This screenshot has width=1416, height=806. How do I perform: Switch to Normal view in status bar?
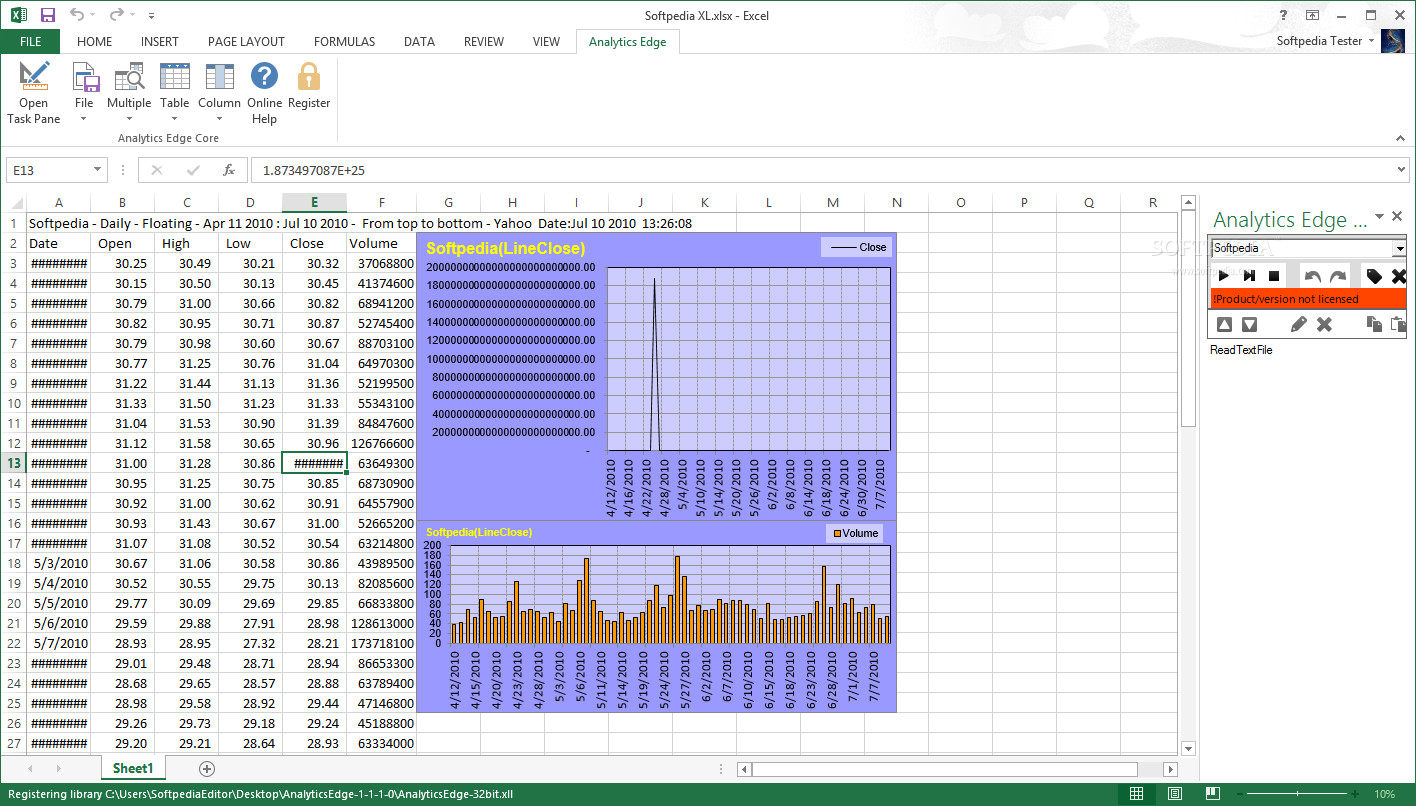[x=1137, y=794]
